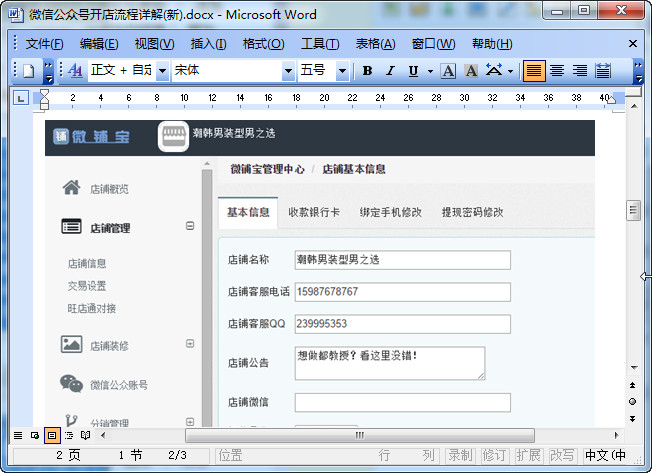This screenshot has width=652, height=473.
Task: Click the 店铺客服电话 field 15987678767
Action: 403,292
